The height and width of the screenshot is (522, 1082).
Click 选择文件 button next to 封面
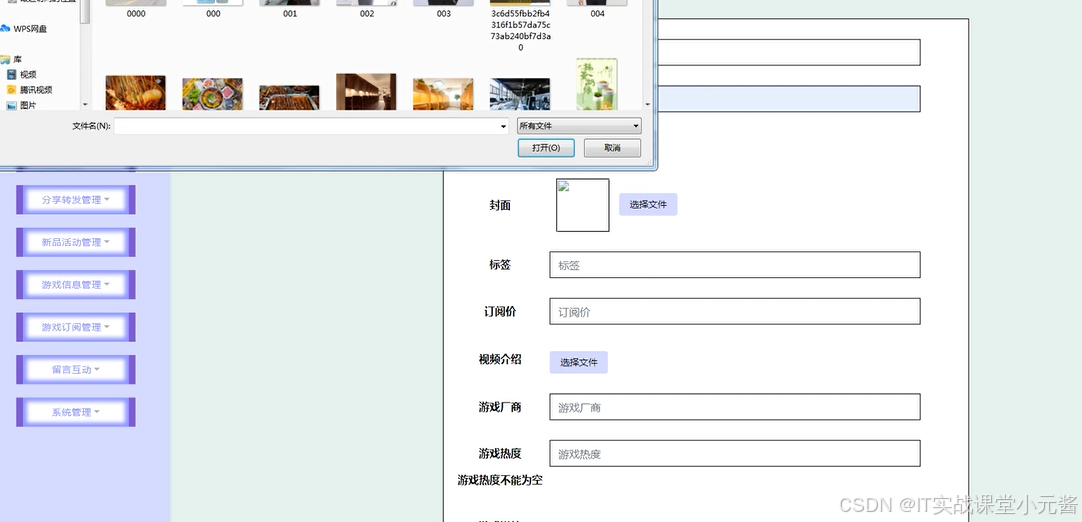[648, 204]
